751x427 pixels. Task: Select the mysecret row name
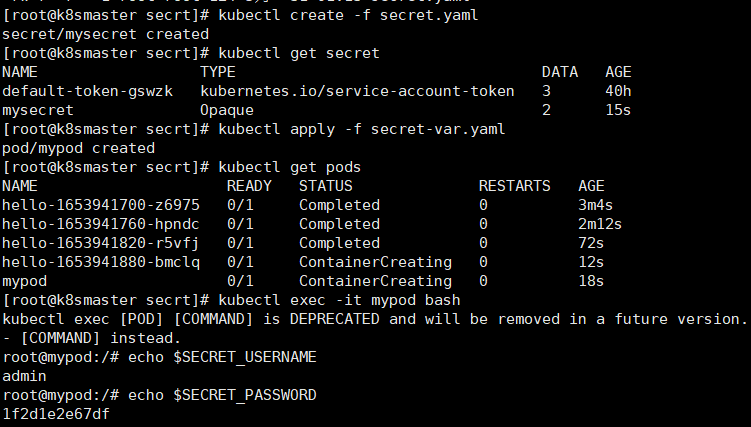tap(38, 110)
